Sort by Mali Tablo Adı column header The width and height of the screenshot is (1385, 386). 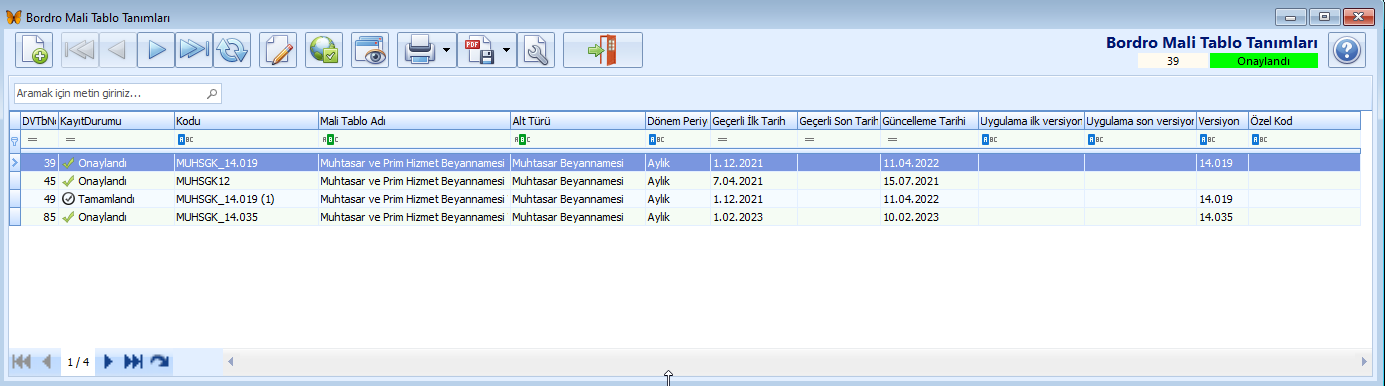413,121
